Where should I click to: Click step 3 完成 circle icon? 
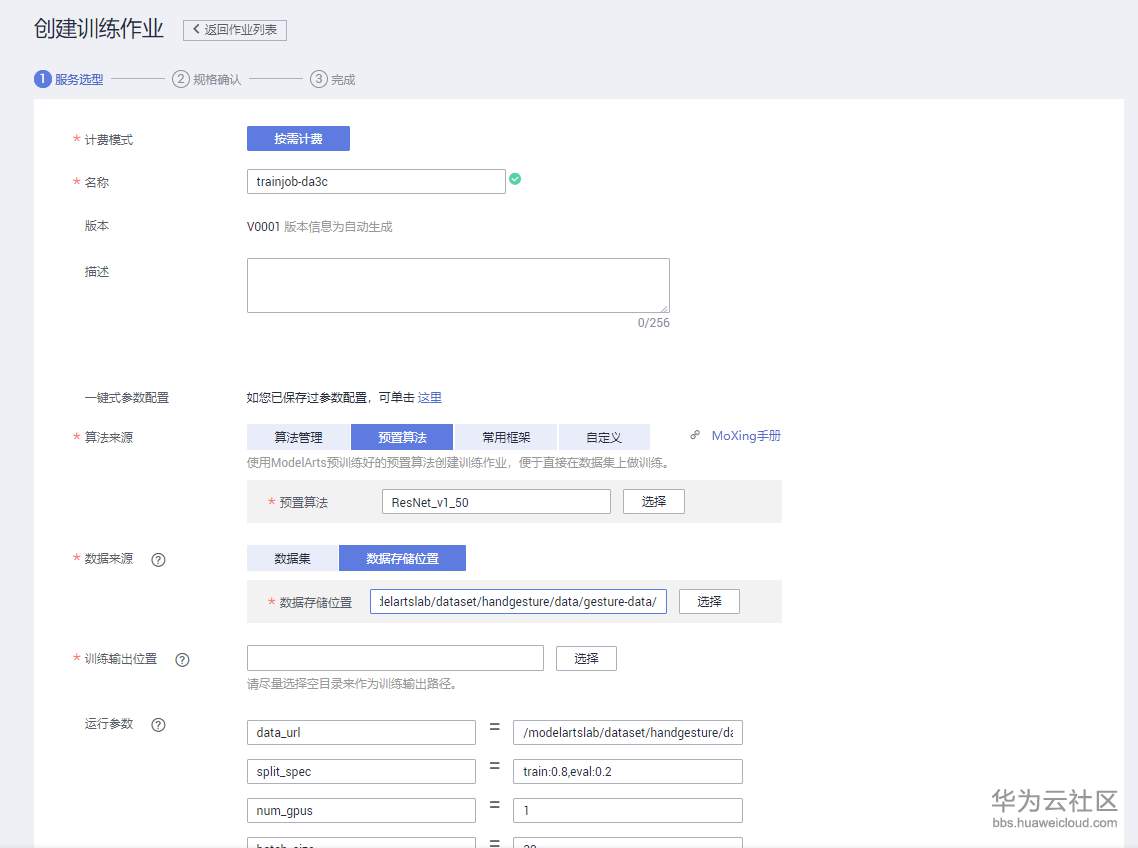click(x=319, y=79)
